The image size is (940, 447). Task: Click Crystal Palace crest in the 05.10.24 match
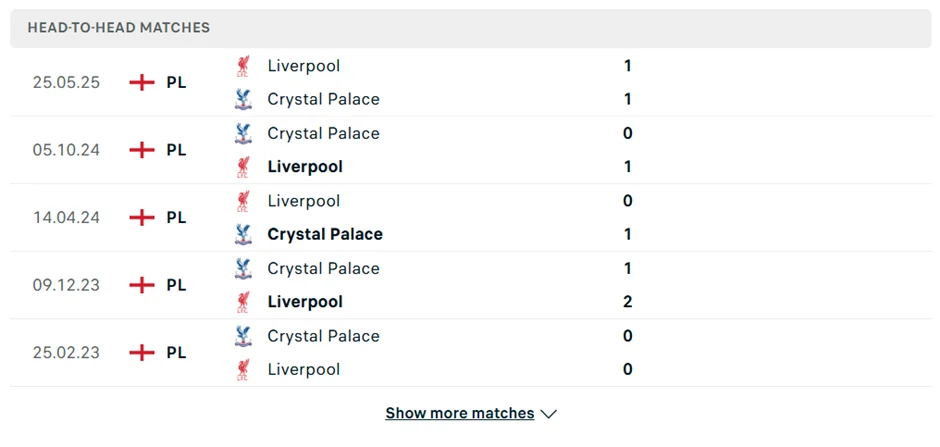(242, 133)
